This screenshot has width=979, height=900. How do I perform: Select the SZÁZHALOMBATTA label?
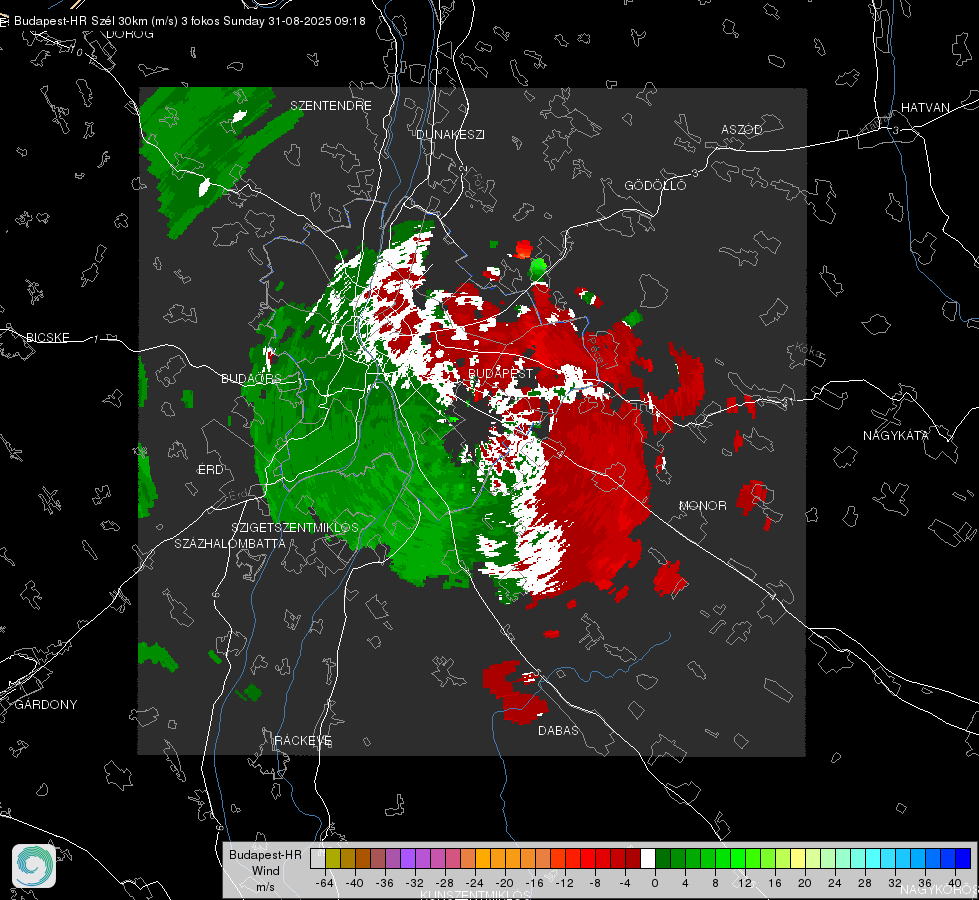pos(230,543)
